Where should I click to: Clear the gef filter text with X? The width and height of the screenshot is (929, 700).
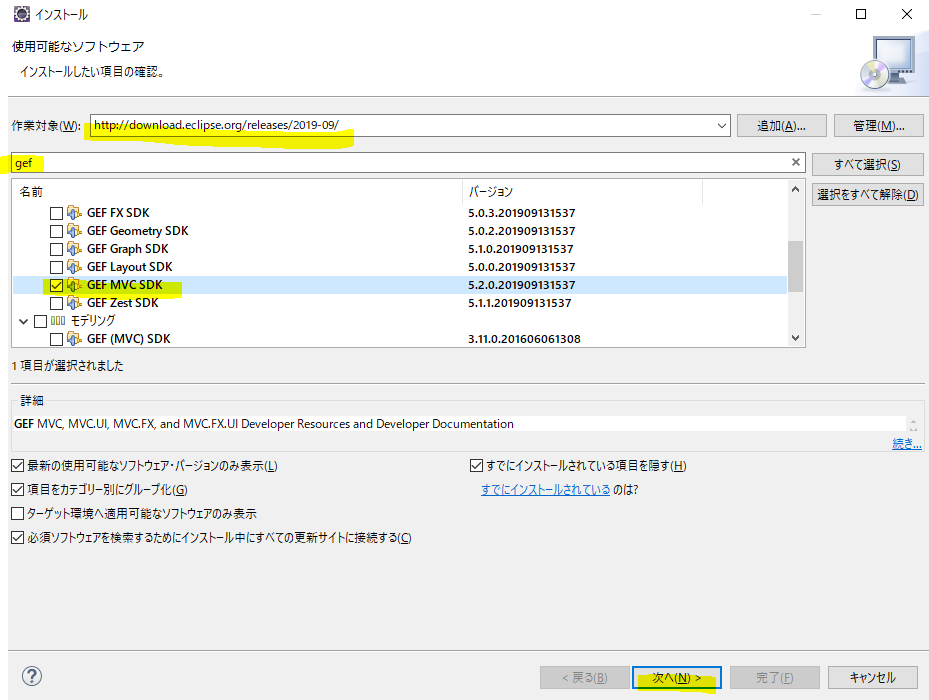coord(796,162)
